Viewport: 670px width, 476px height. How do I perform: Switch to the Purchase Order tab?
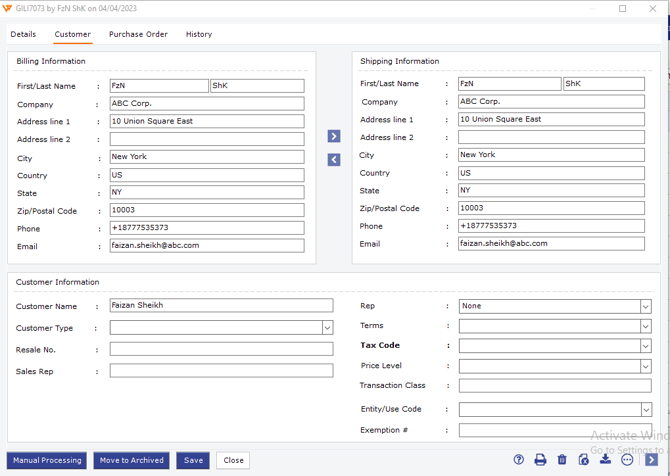138,34
